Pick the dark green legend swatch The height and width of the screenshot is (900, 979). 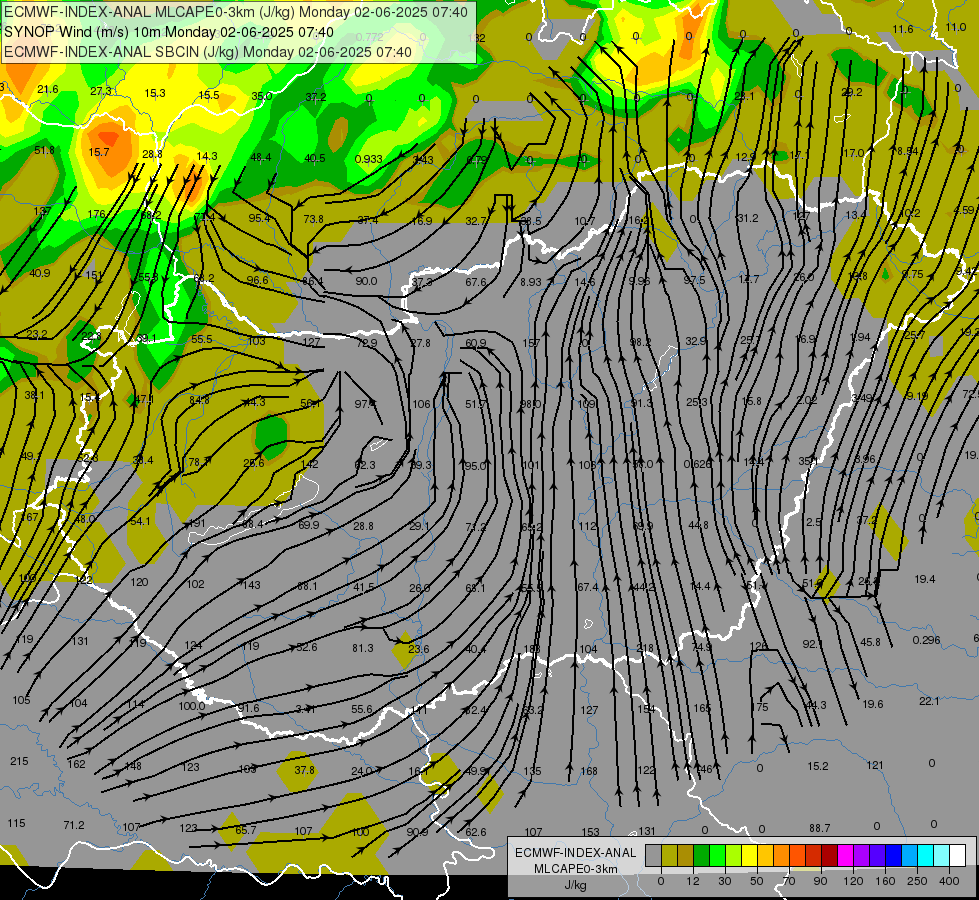click(702, 855)
